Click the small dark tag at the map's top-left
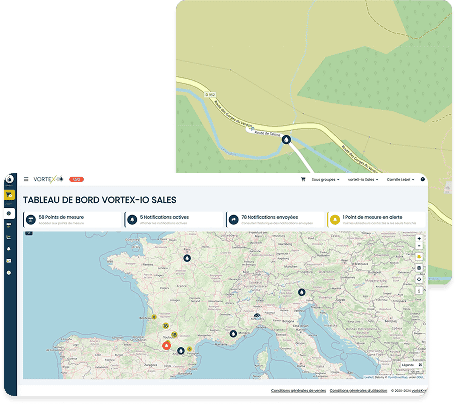Screen dimensions: 456x404 (x=29, y=233)
